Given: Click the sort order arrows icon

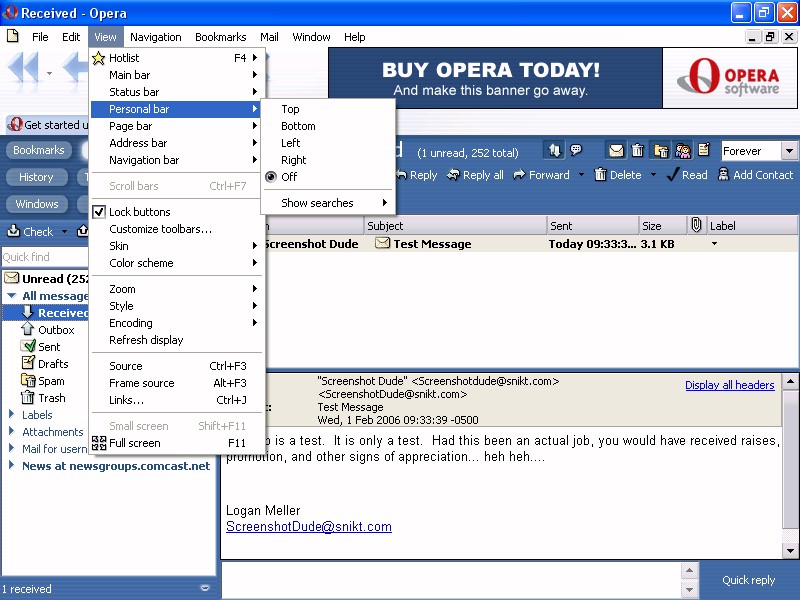Looking at the screenshot, I should [x=555, y=151].
